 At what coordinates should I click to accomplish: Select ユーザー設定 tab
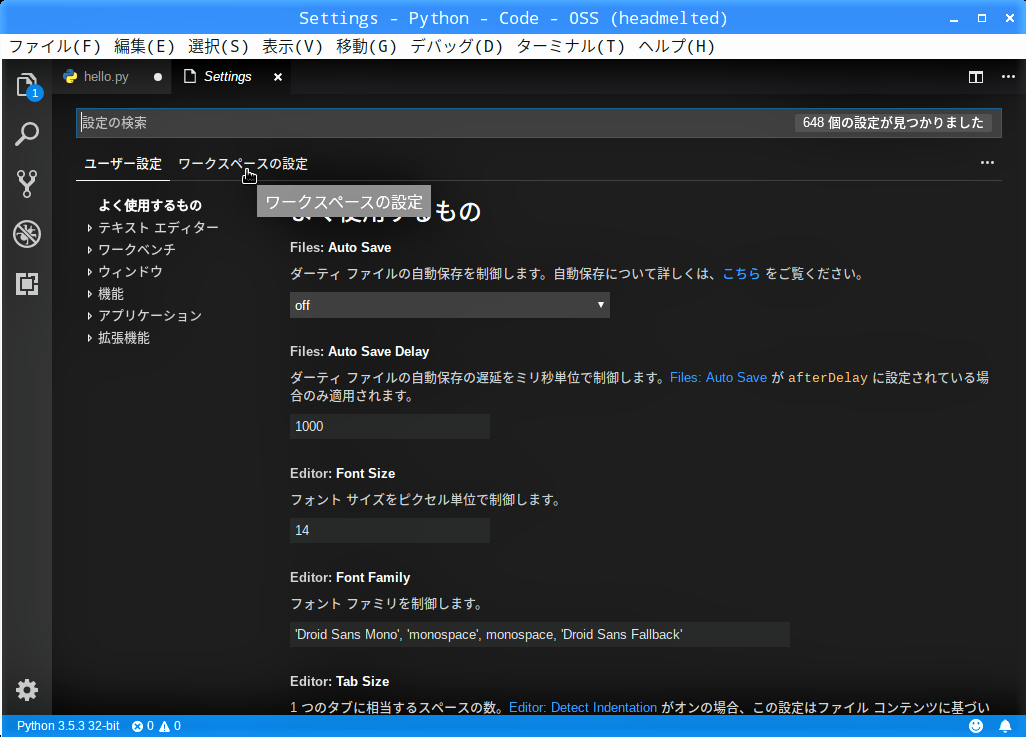click(123, 164)
